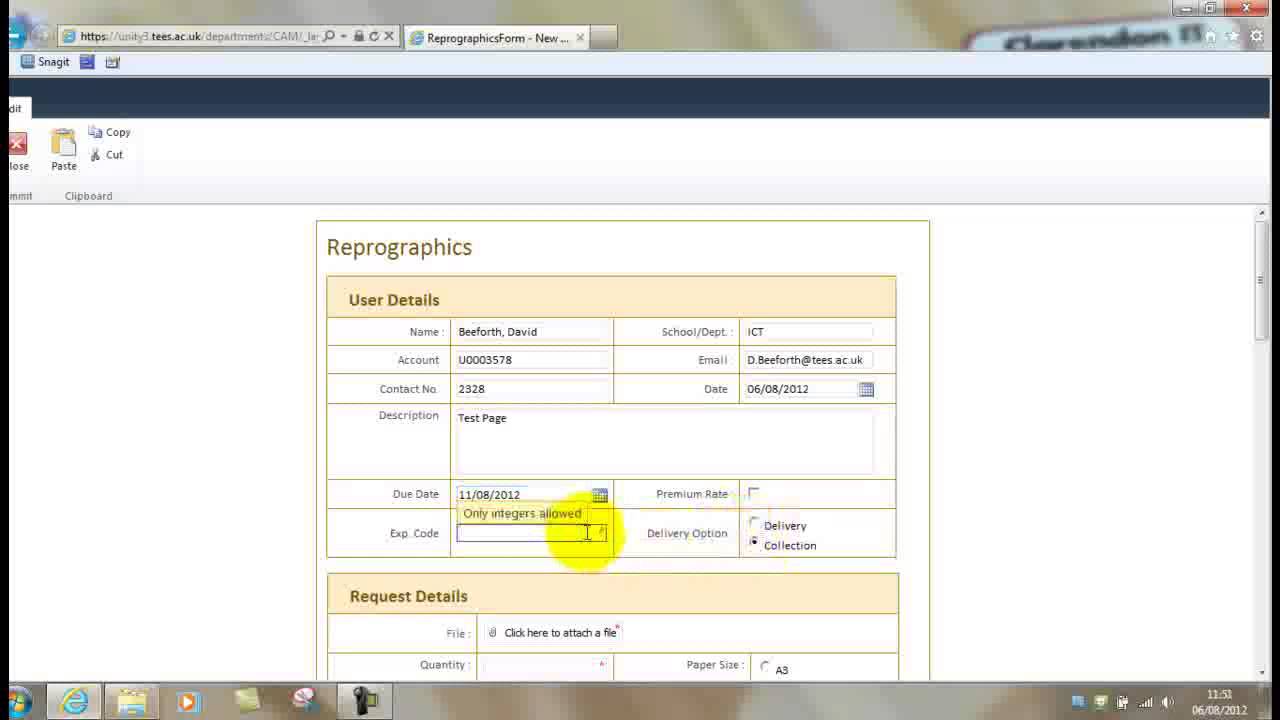This screenshot has width=1280, height=720.
Task: Click the Description text area
Action: coord(665,441)
